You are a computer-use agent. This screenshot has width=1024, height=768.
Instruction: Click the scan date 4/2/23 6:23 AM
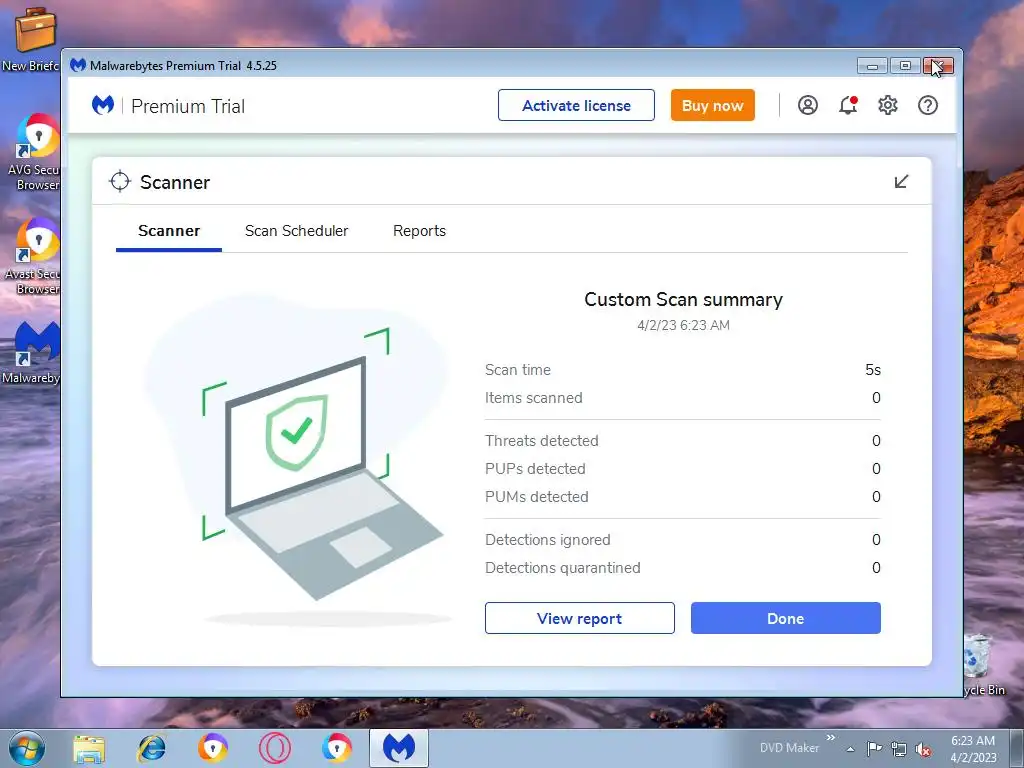click(x=683, y=325)
